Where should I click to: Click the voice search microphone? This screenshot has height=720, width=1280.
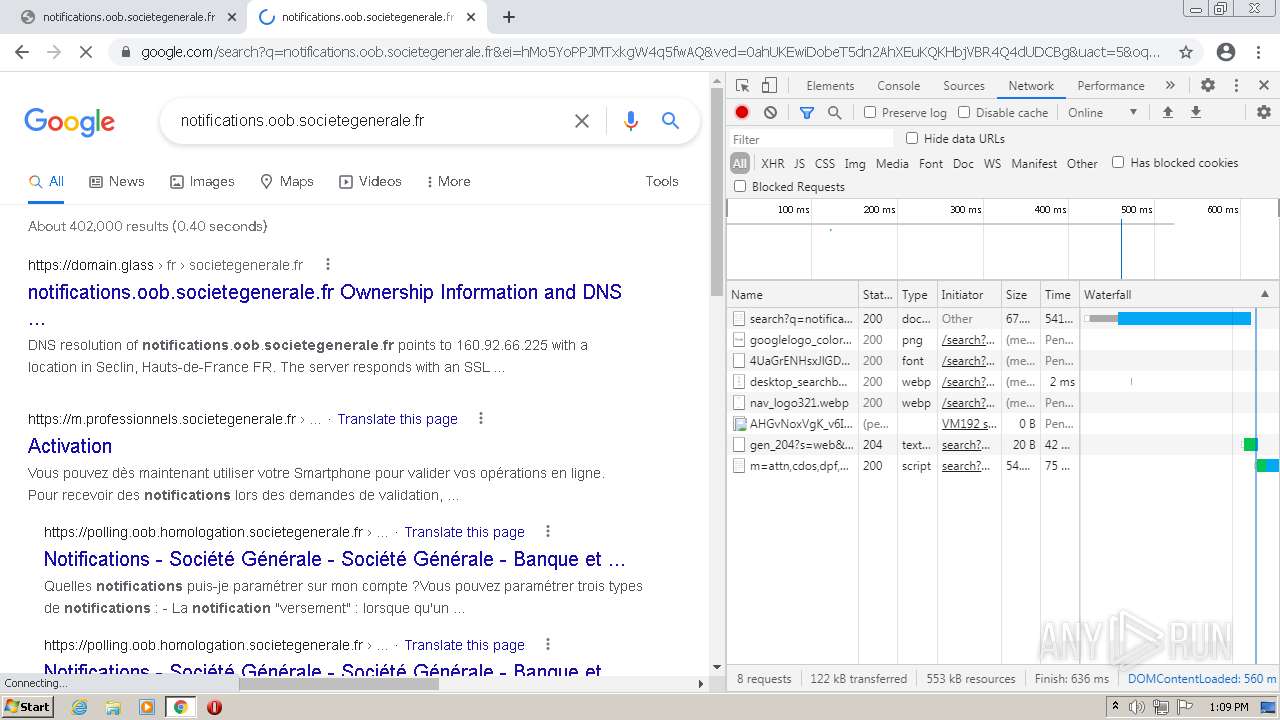[x=630, y=121]
